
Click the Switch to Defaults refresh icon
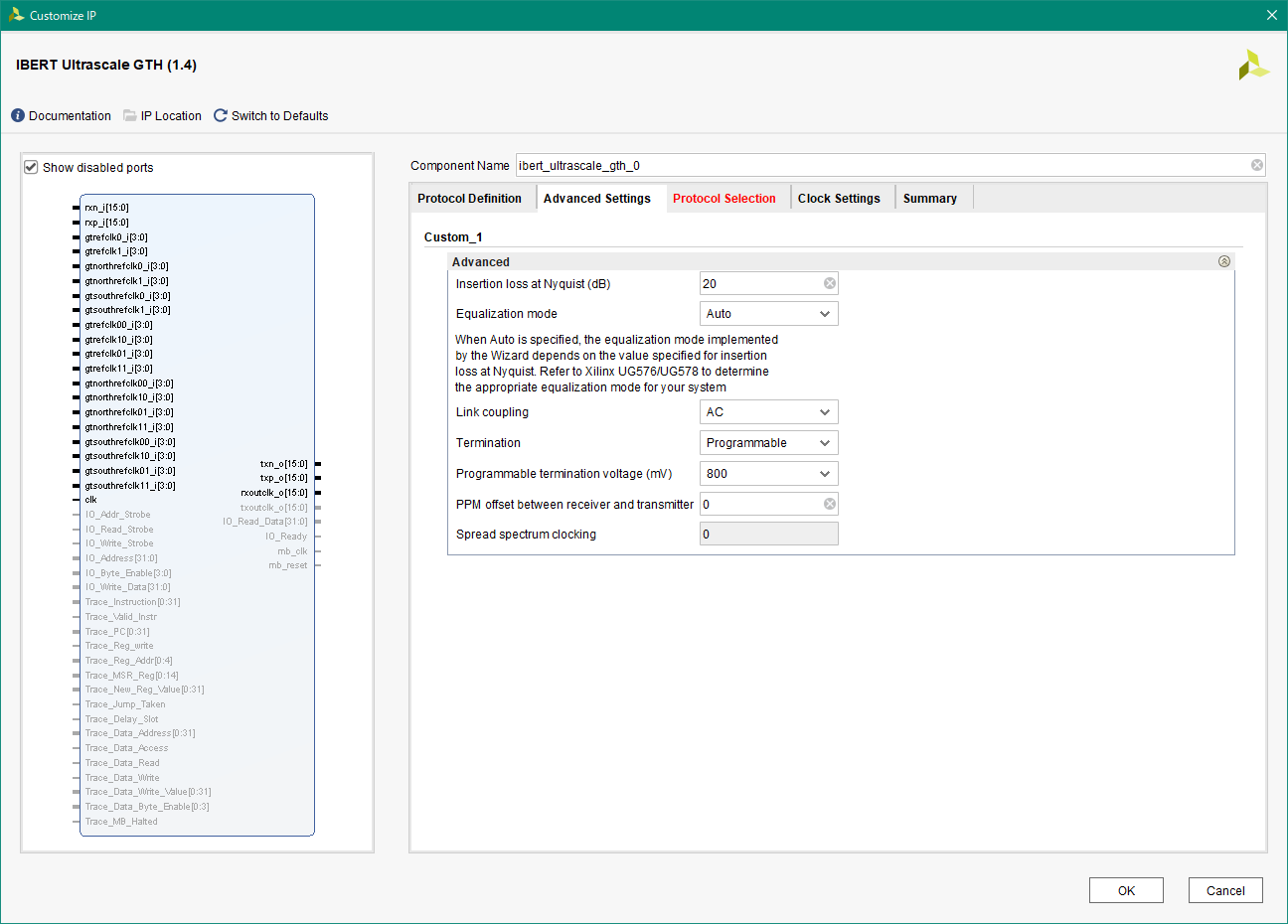tap(221, 115)
